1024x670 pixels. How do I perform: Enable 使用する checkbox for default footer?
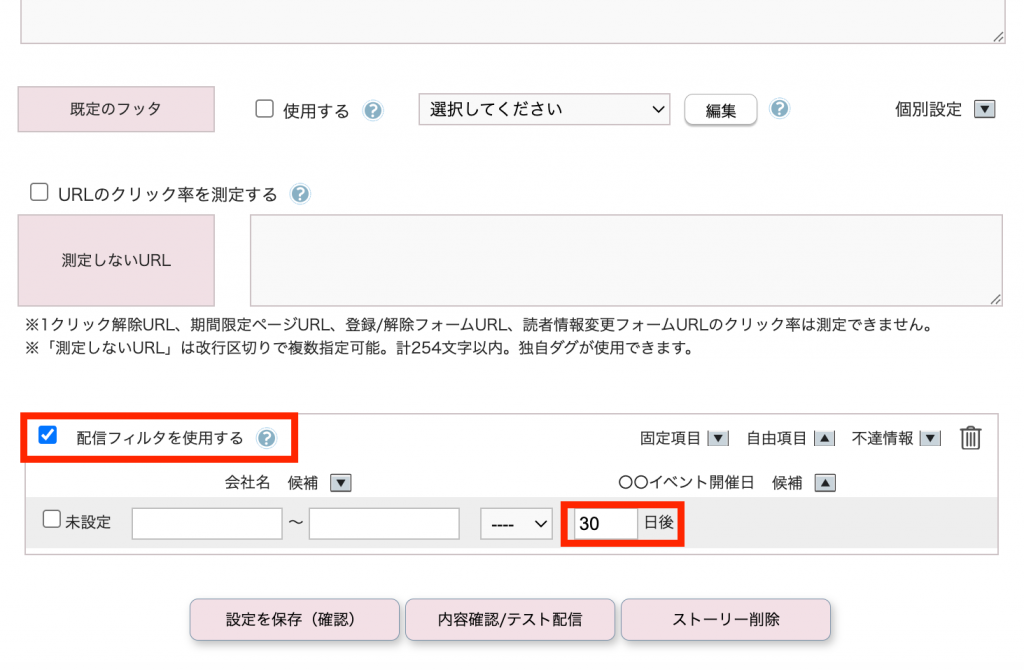tap(265, 110)
